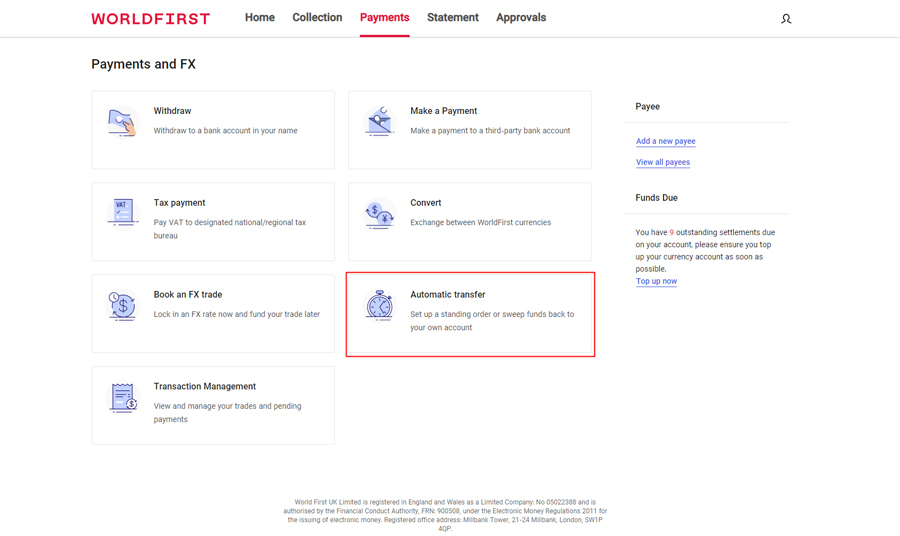Image resolution: width=900 pixels, height=536 pixels.
Task: Click the Make a Payment envelope icon
Action: coord(379,122)
